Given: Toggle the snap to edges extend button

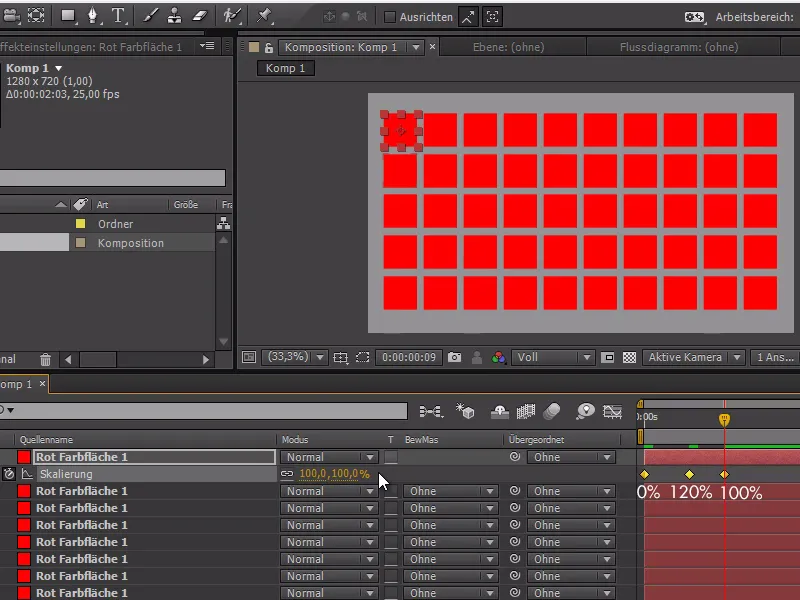Looking at the screenshot, I should pyautogui.click(x=468, y=17).
